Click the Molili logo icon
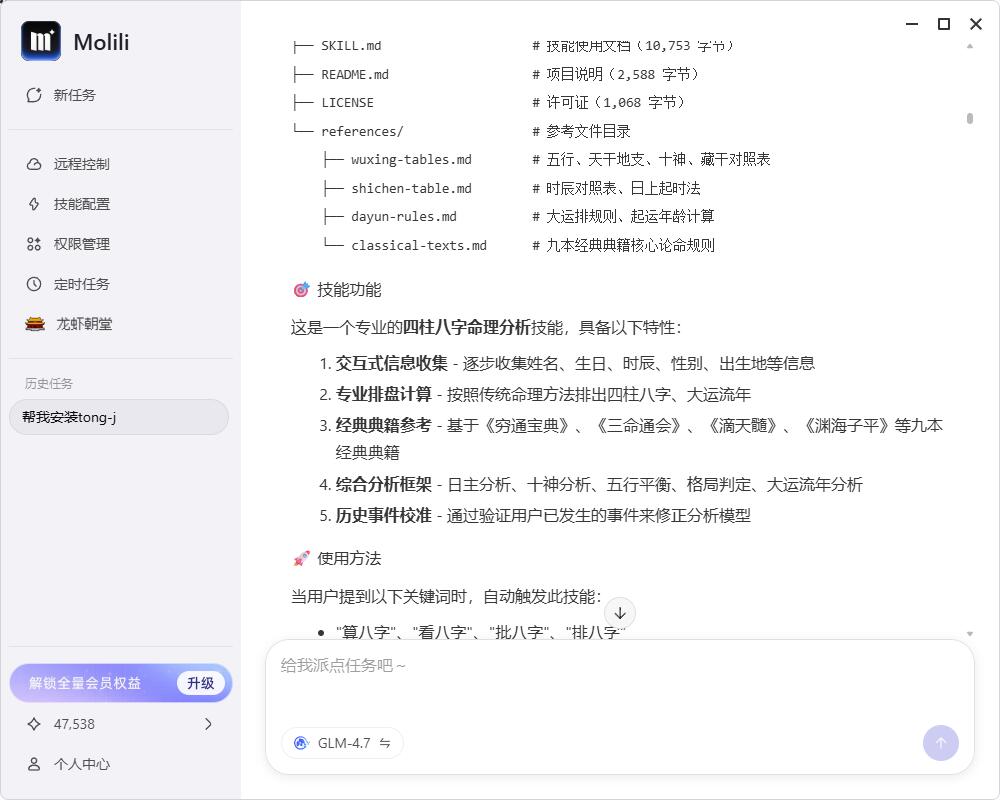1000x800 pixels. click(x=41, y=41)
